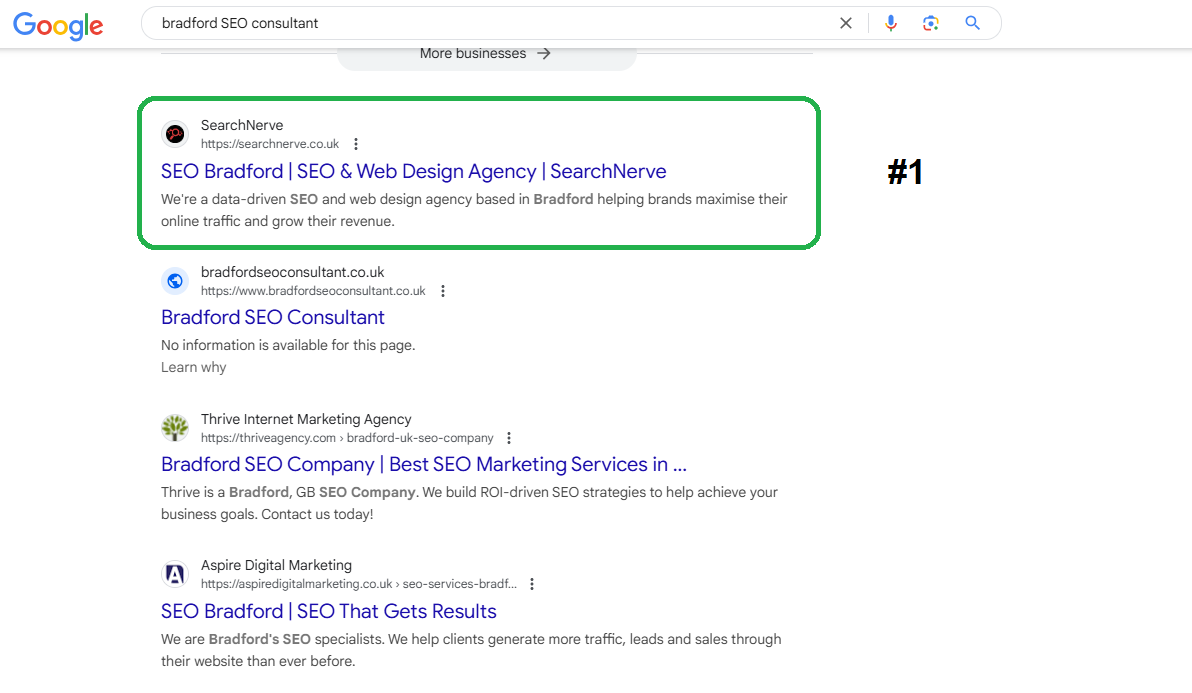This screenshot has width=1192, height=693.
Task: Click the bradfordseoconsultant.co.uk globe favicon
Action: click(x=175, y=281)
